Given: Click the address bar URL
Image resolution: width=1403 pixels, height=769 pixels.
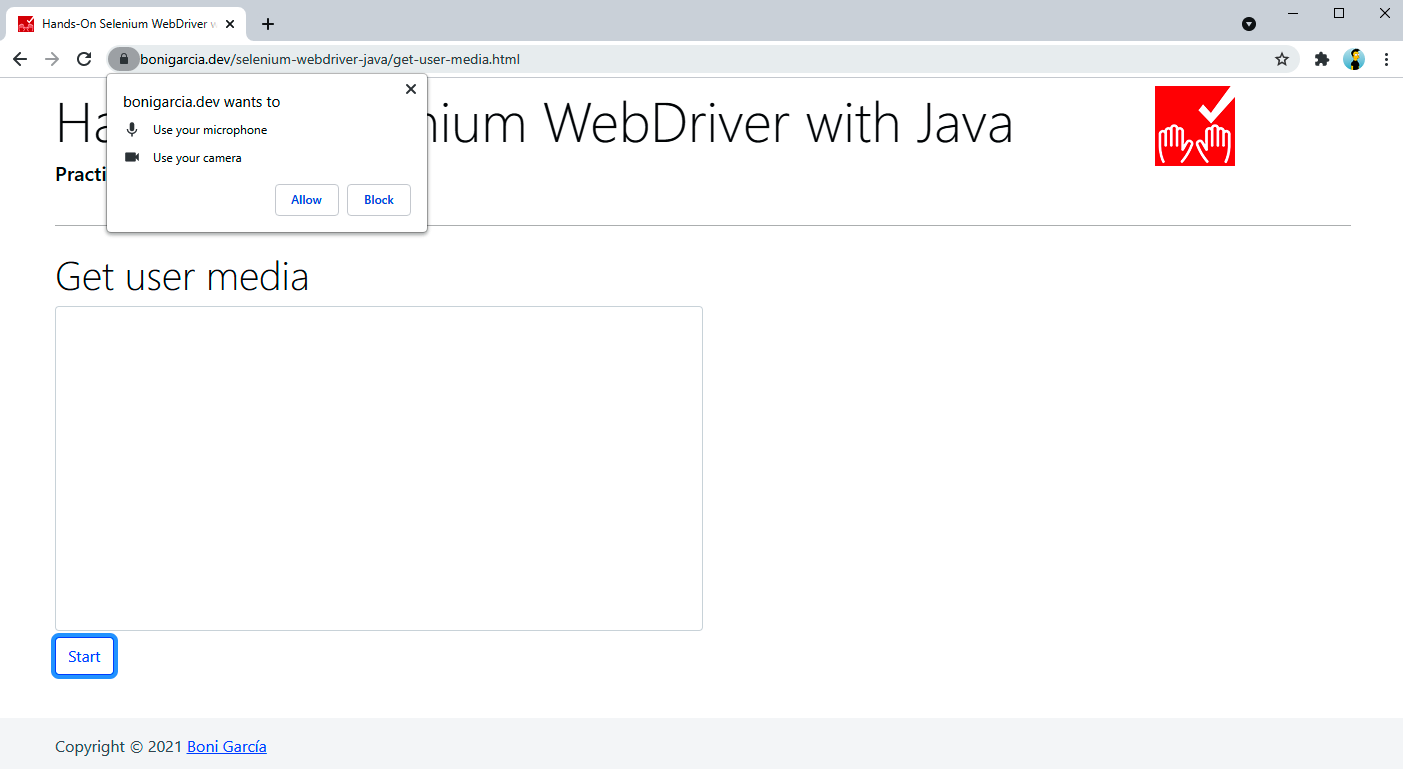Looking at the screenshot, I should [x=330, y=59].
